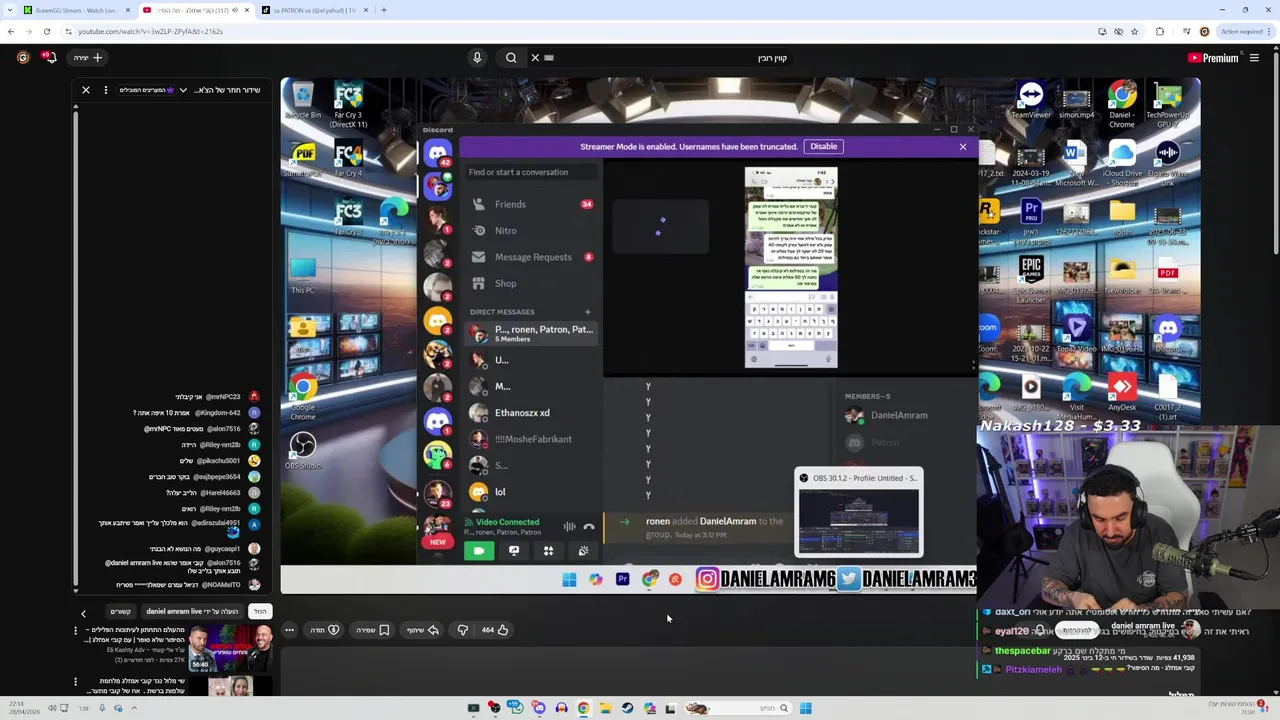Open live chat more options menu

(x=106, y=90)
